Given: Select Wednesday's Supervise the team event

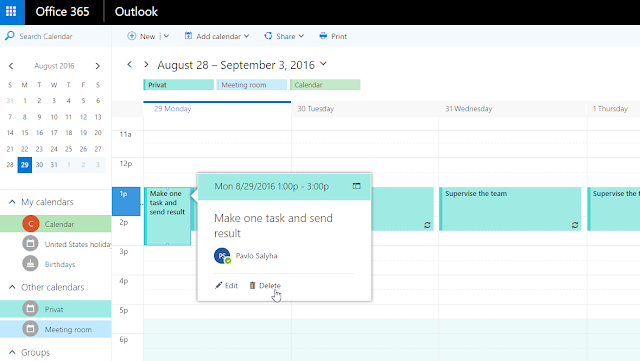Looking at the screenshot, I should pos(510,209).
